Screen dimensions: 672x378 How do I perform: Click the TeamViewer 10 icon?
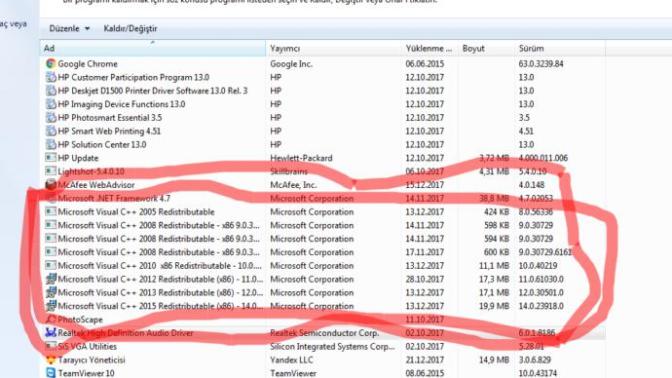click(51, 373)
